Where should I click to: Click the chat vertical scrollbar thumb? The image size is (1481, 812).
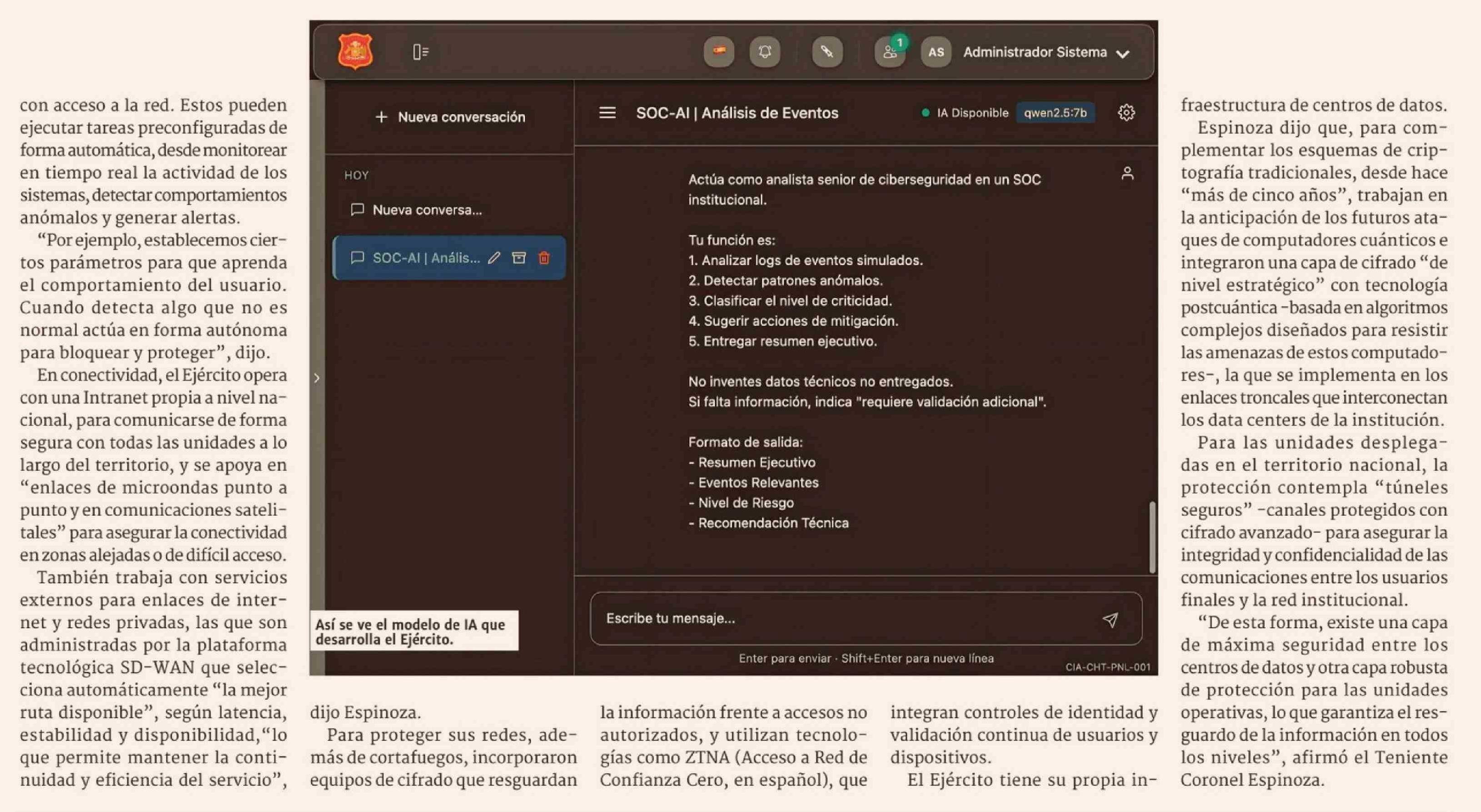tap(1152, 537)
